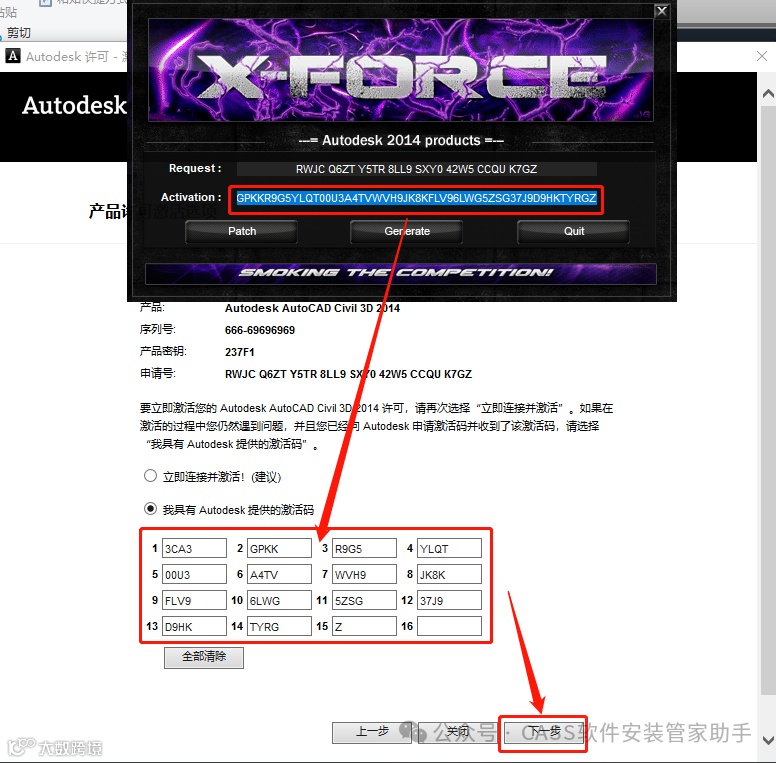This screenshot has height=763, width=776.
Task: Select 我具有 Autodesk 提供的激活码 radio option
Action: pos(150,509)
